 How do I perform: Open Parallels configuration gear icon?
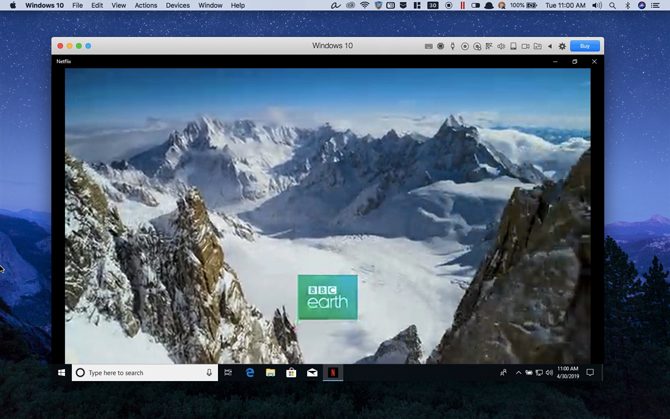(562, 46)
